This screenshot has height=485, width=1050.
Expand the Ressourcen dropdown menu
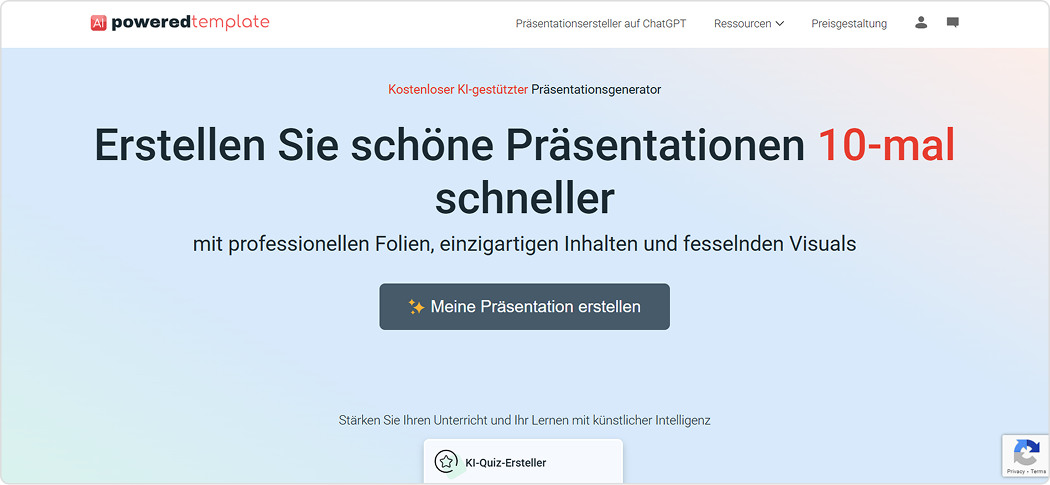749,23
